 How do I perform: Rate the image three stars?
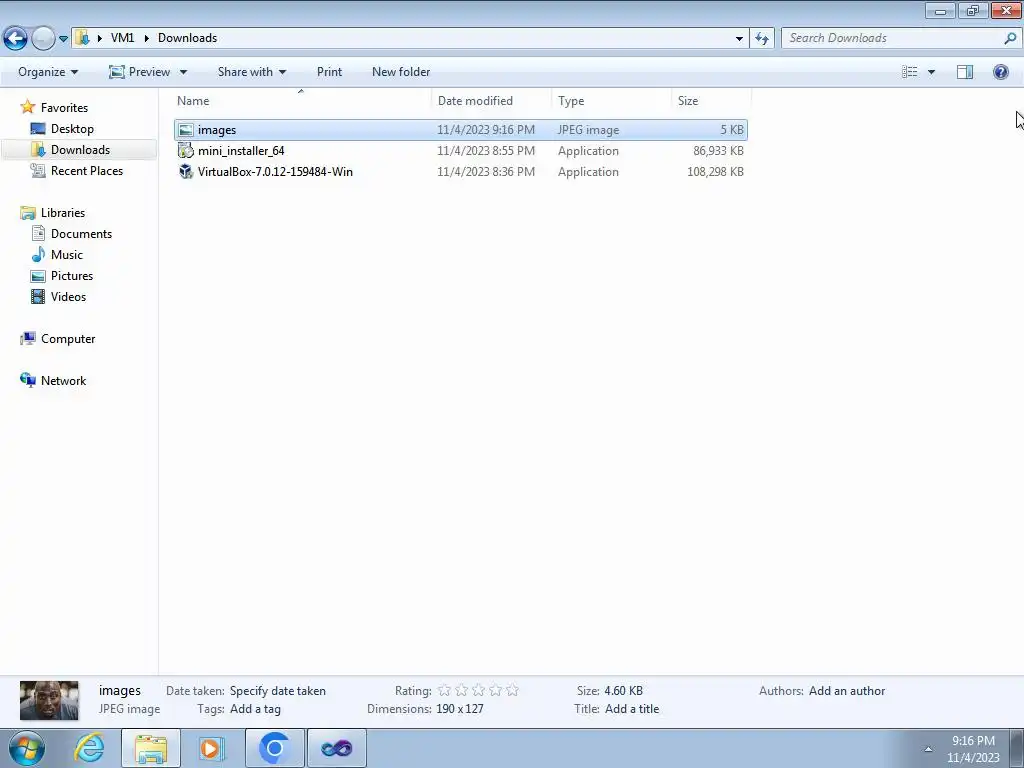click(x=479, y=690)
